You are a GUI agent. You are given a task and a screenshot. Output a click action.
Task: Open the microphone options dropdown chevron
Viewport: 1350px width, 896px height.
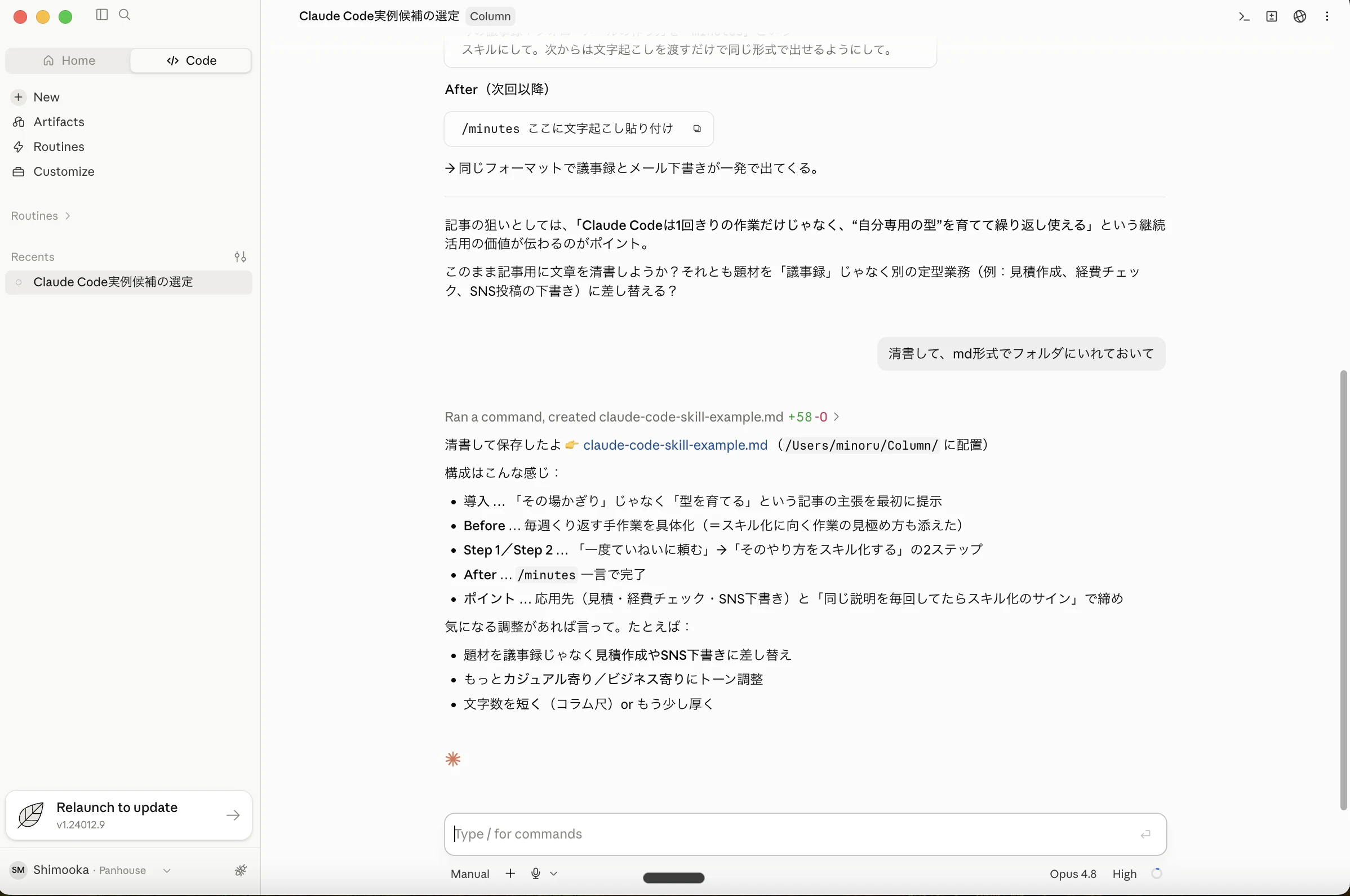553,873
